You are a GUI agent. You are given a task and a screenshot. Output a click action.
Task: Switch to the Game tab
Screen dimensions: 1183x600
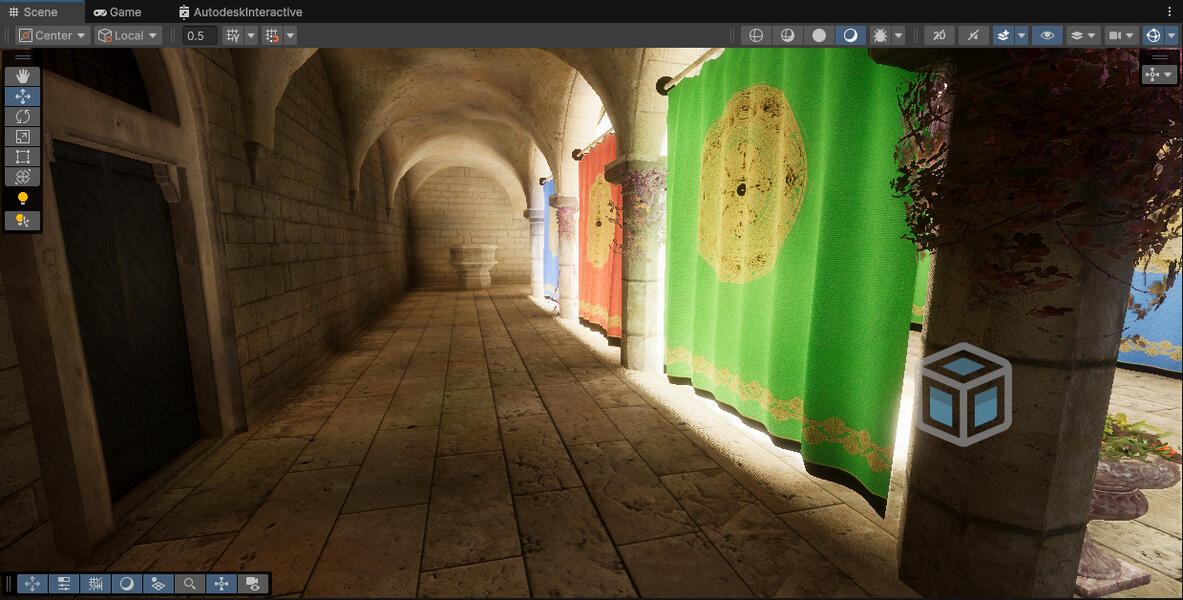pyautogui.click(x=117, y=12)
